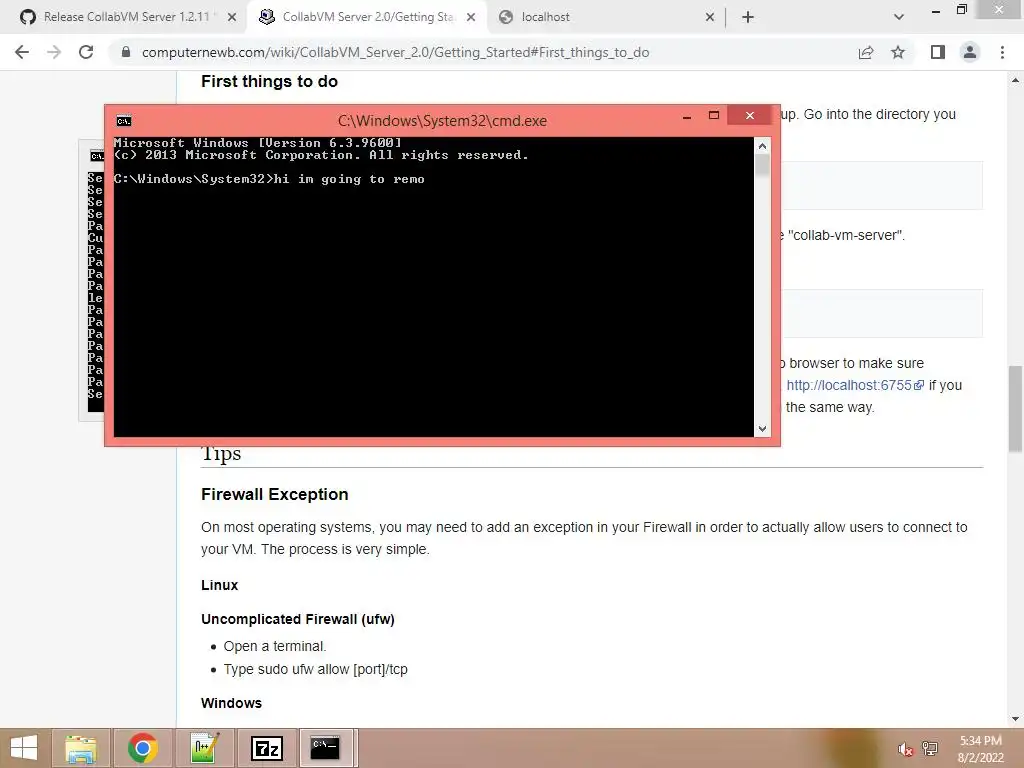
Task: Click the browser page scrollbar thumb
Action: coord(1016,408)
